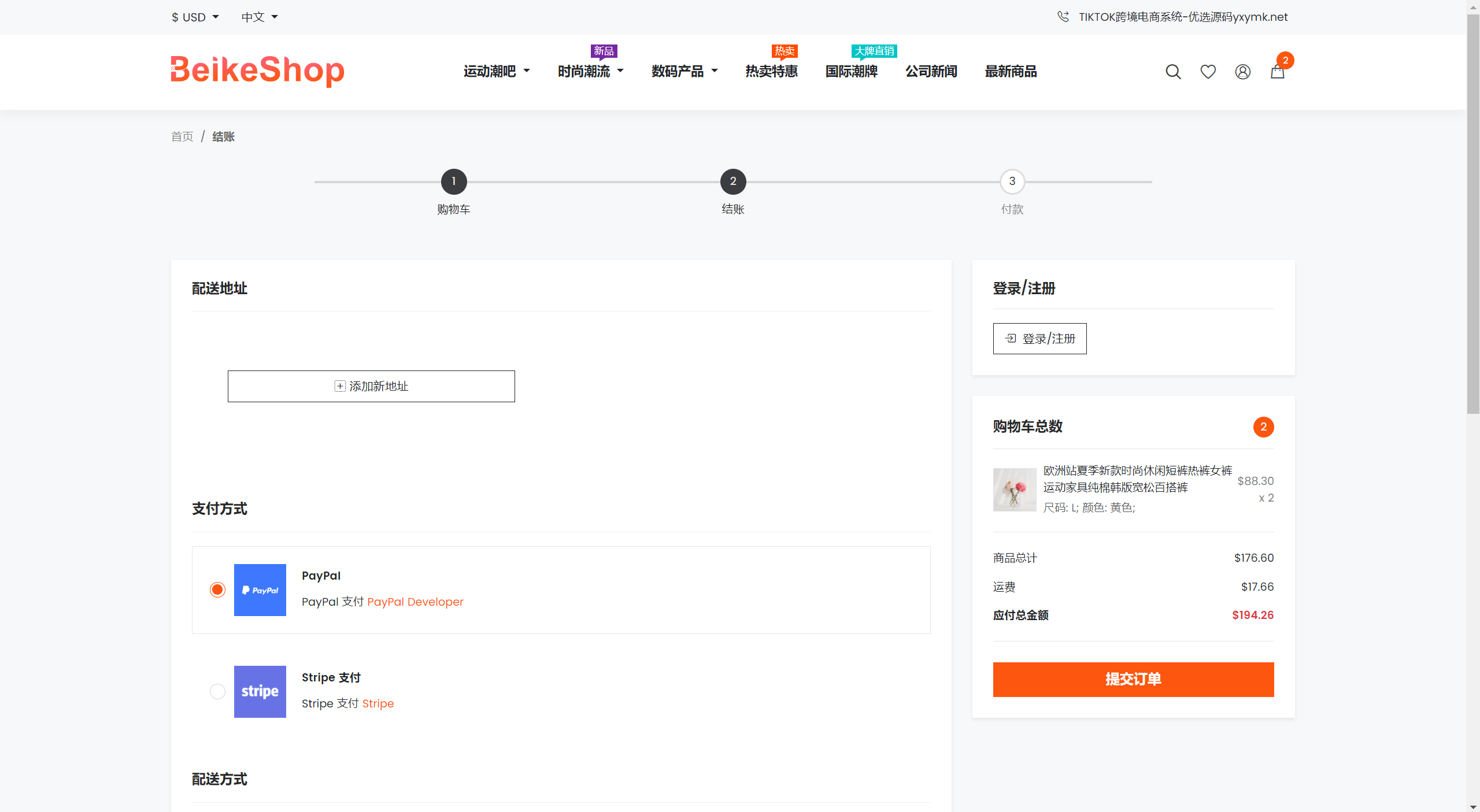Open the 公司新闻 menu item
The height and width of the screenshot is (812, 1480).
931,71
